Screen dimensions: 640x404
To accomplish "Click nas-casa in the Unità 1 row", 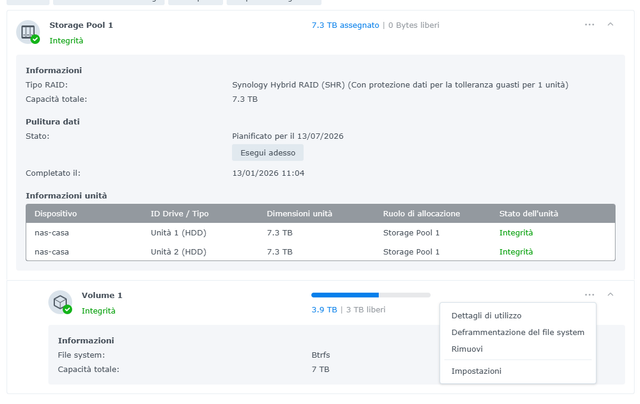I will click(51, 233).
